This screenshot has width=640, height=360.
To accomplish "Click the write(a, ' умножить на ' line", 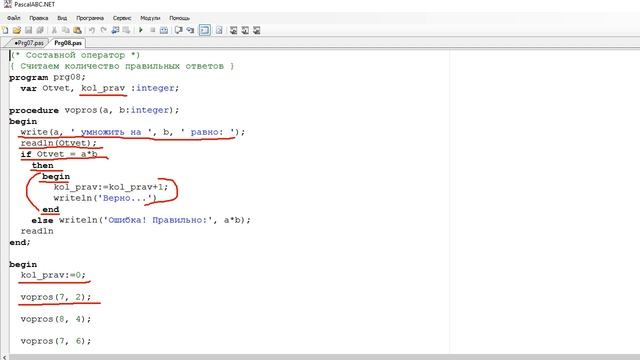I will click(133, 132).
